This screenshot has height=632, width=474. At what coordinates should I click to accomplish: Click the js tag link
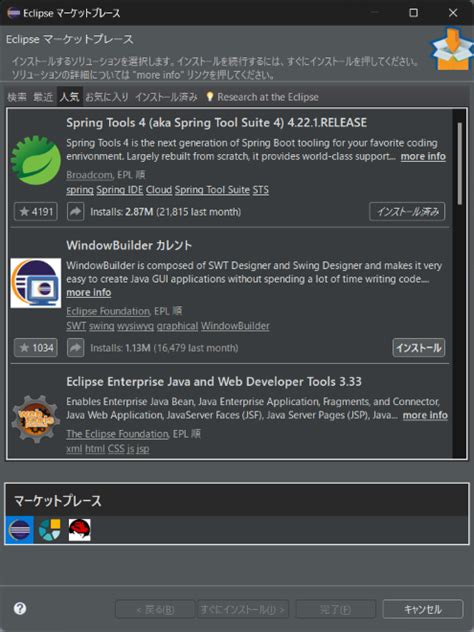click(130, 449)
